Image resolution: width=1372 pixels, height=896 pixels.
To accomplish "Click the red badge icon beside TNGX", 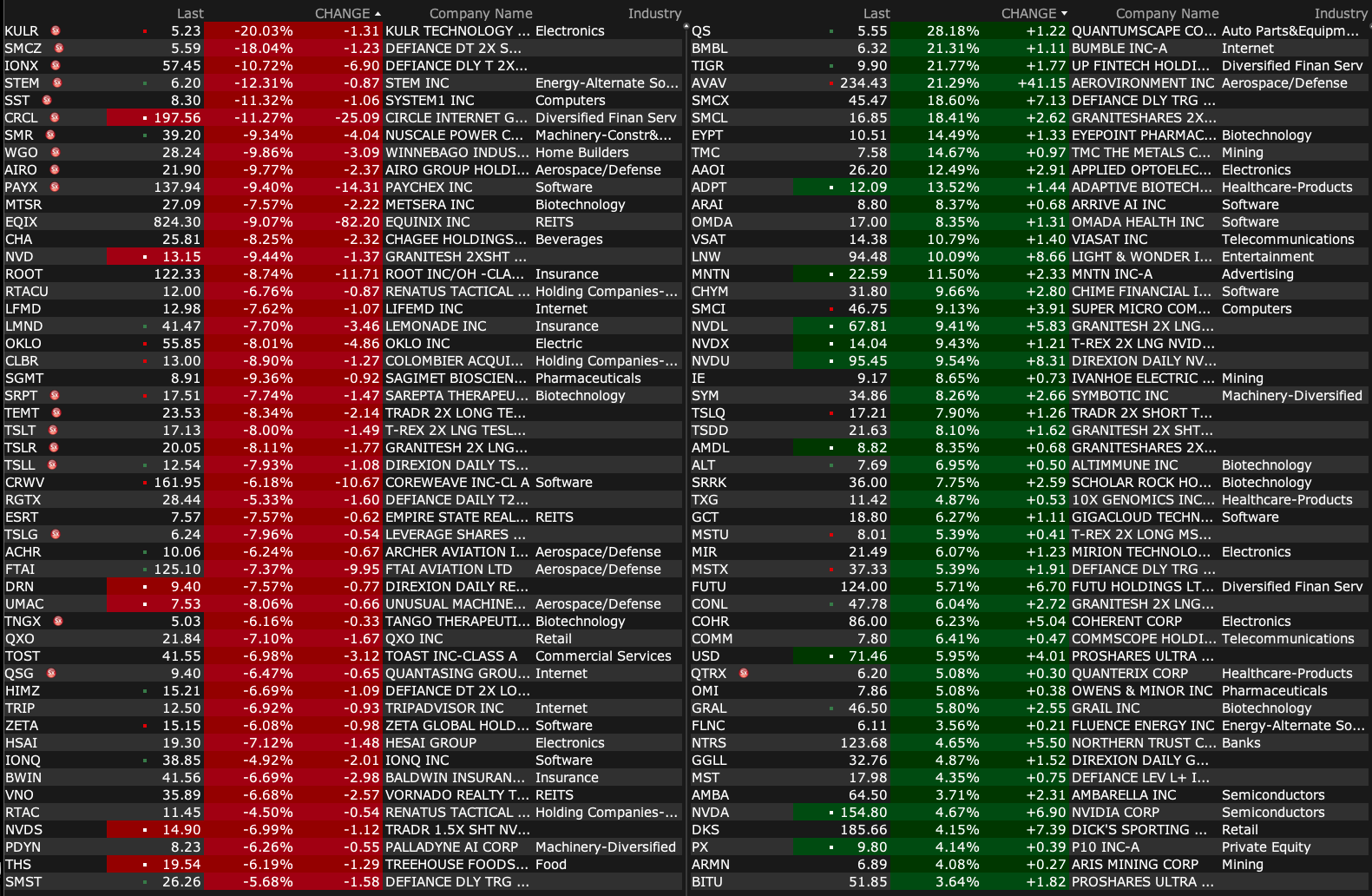I will click(58, 622).
